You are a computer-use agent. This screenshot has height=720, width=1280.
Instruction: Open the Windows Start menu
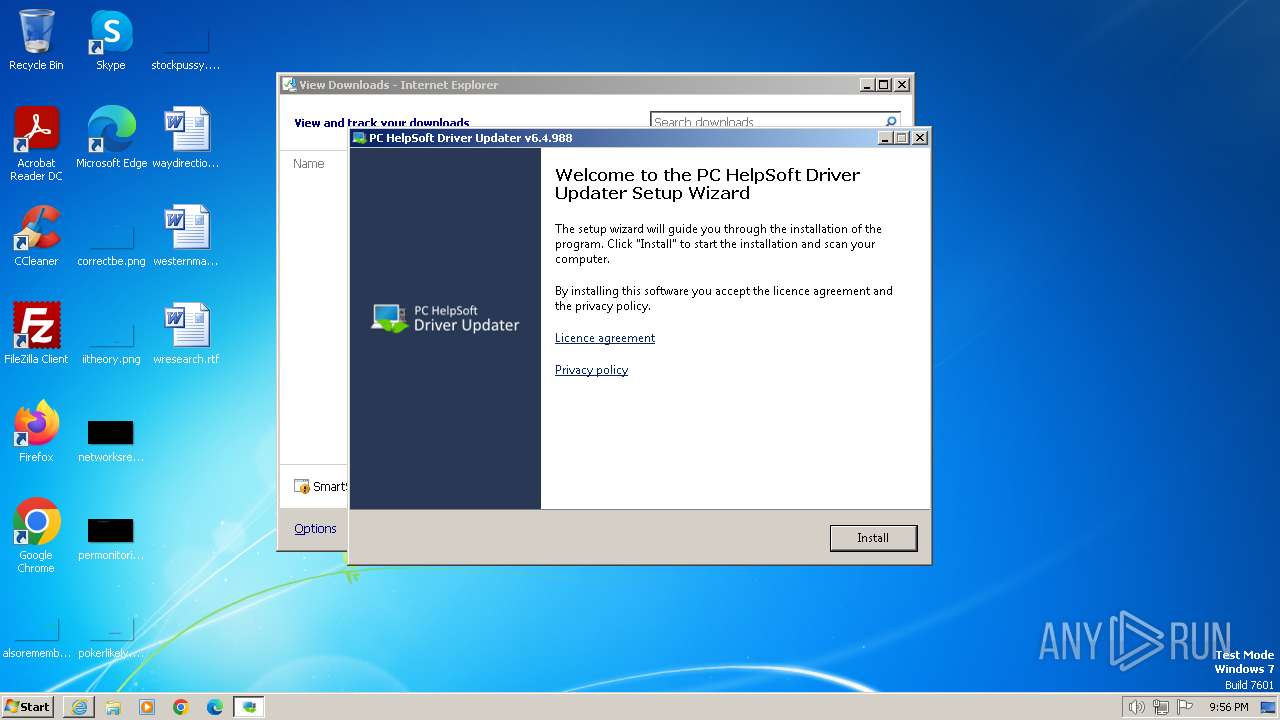(28, 707)
